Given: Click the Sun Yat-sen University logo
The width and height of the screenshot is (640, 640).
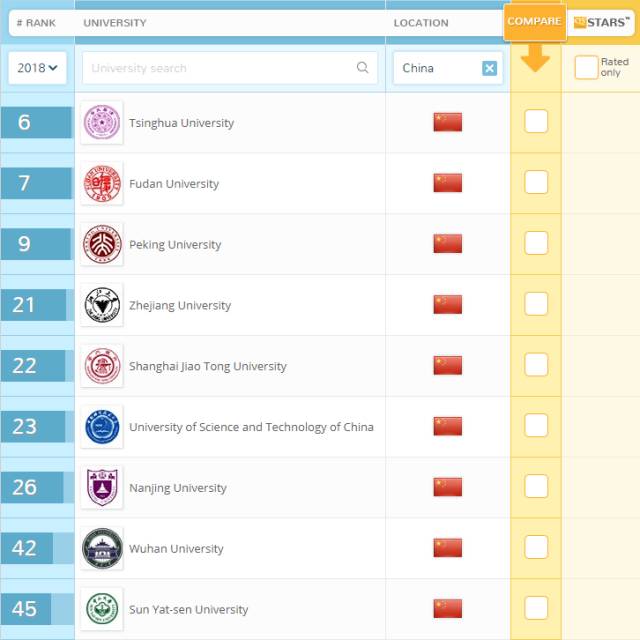Looking at the screenshot, I should (x=102, y=609).
